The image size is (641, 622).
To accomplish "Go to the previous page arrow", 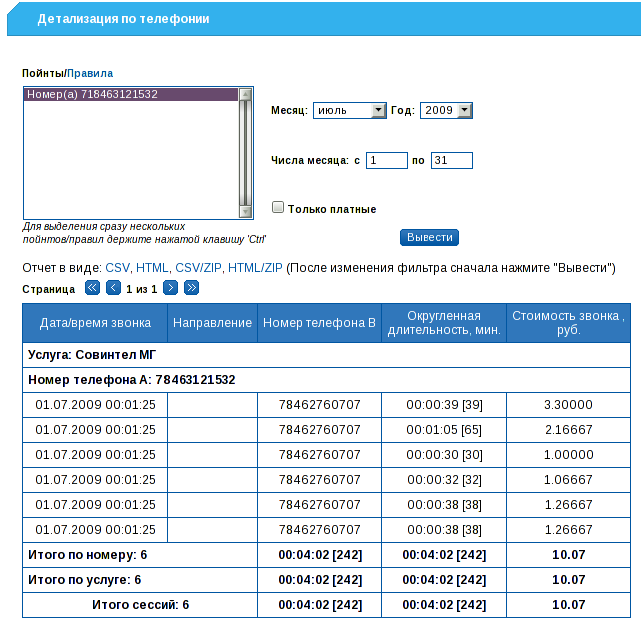I will pyautogui.click(x=113, y=288).
